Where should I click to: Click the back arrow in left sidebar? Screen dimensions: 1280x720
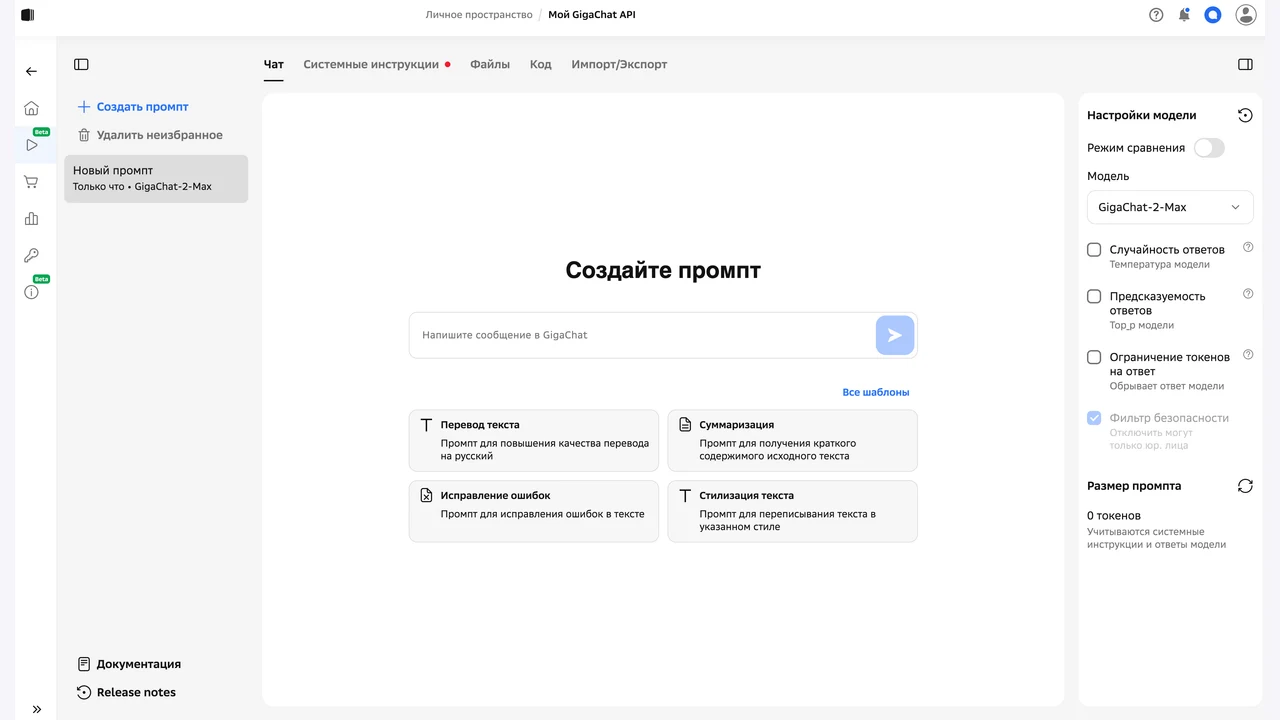[31, 71]
